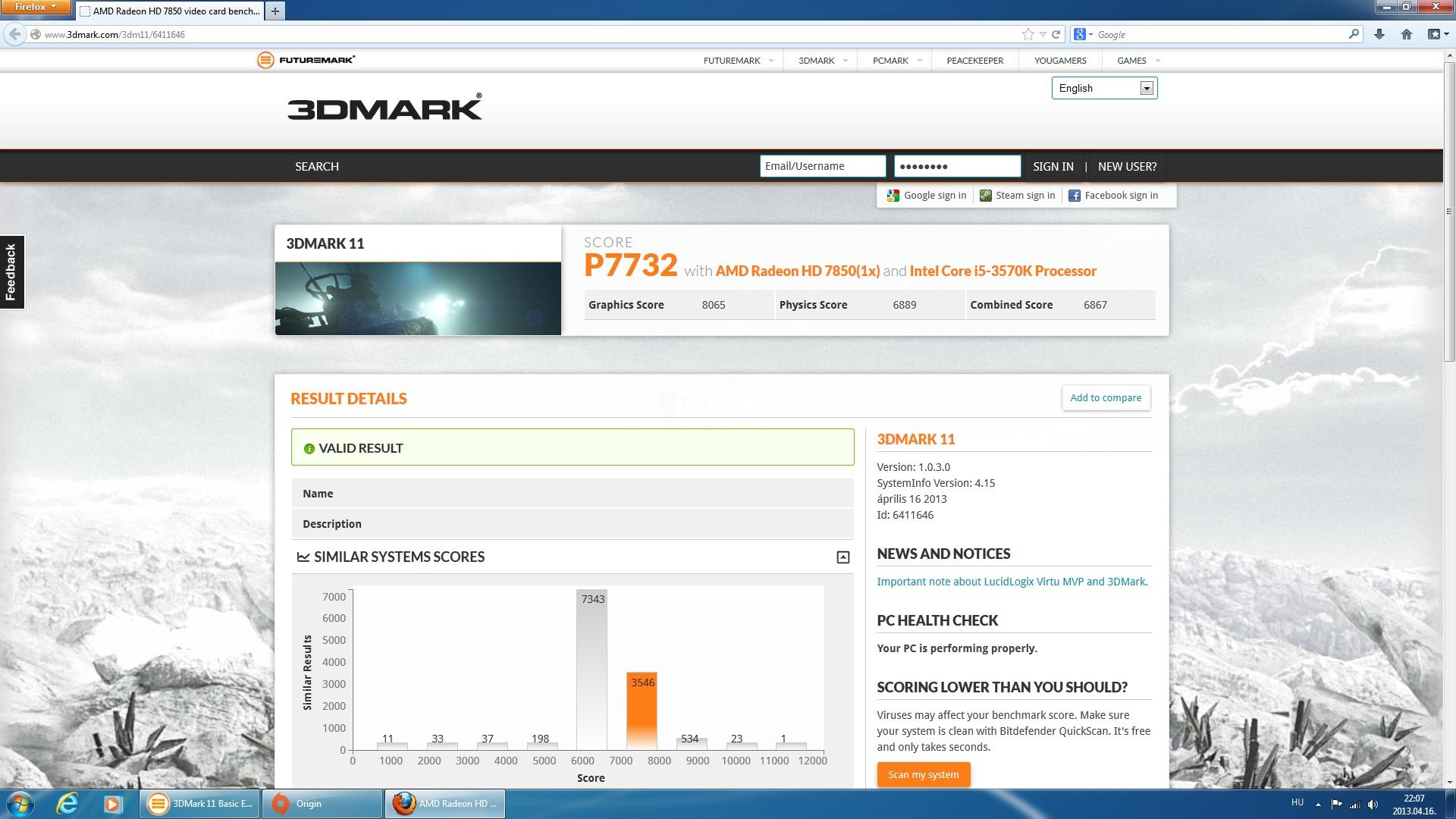
Task: Click the password input field
Action: 957,166
